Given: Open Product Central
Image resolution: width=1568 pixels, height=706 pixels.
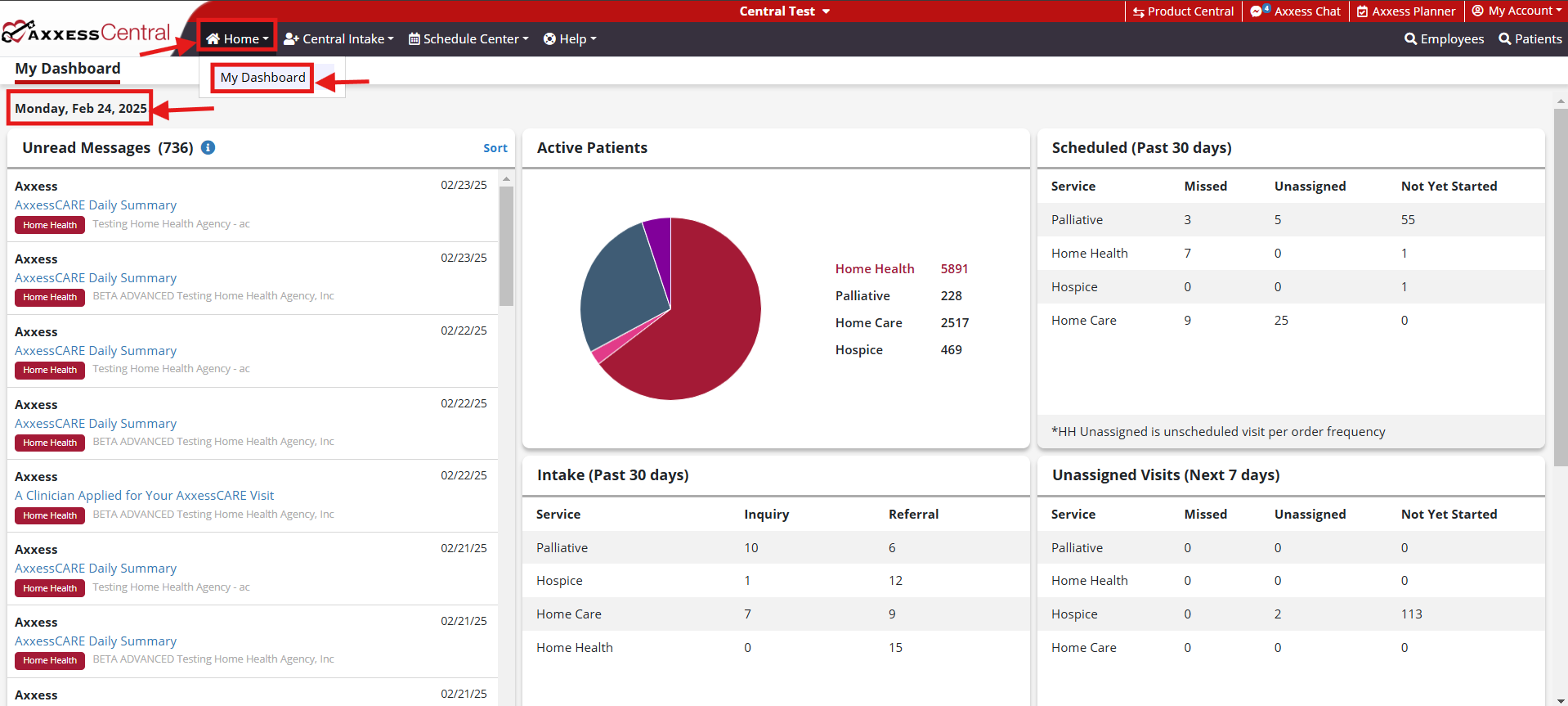Looking at the screenshot, I should tap(1184, 11).
